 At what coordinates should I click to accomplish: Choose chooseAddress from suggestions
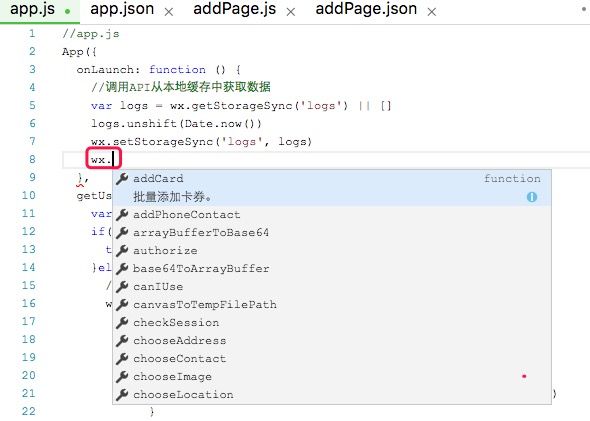click(332, 341)
